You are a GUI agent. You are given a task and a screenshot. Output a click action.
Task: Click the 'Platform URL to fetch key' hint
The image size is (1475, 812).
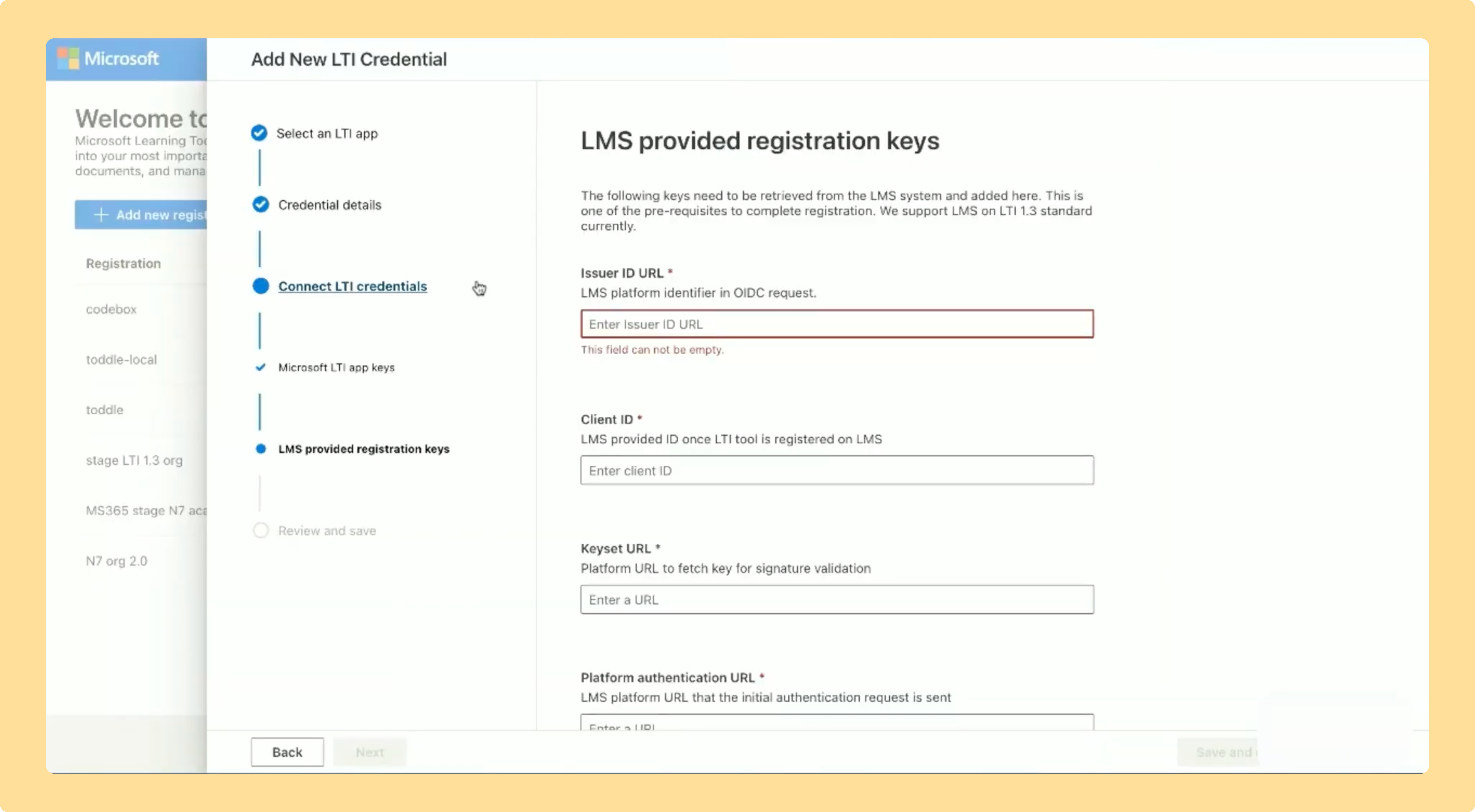pos(725,568)
